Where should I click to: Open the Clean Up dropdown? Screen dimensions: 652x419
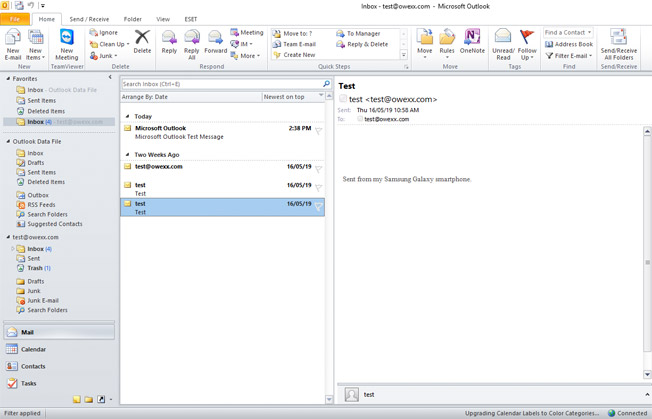tap(110, 44)
